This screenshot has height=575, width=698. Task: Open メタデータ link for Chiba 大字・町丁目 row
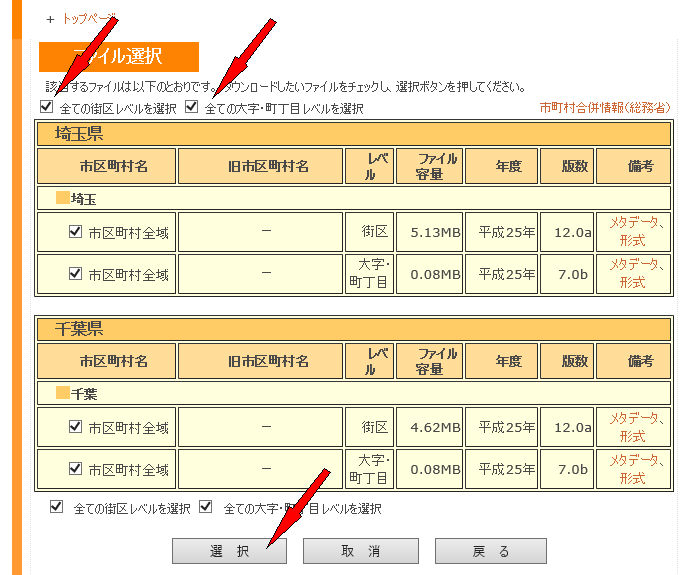[x=633, y=460]
